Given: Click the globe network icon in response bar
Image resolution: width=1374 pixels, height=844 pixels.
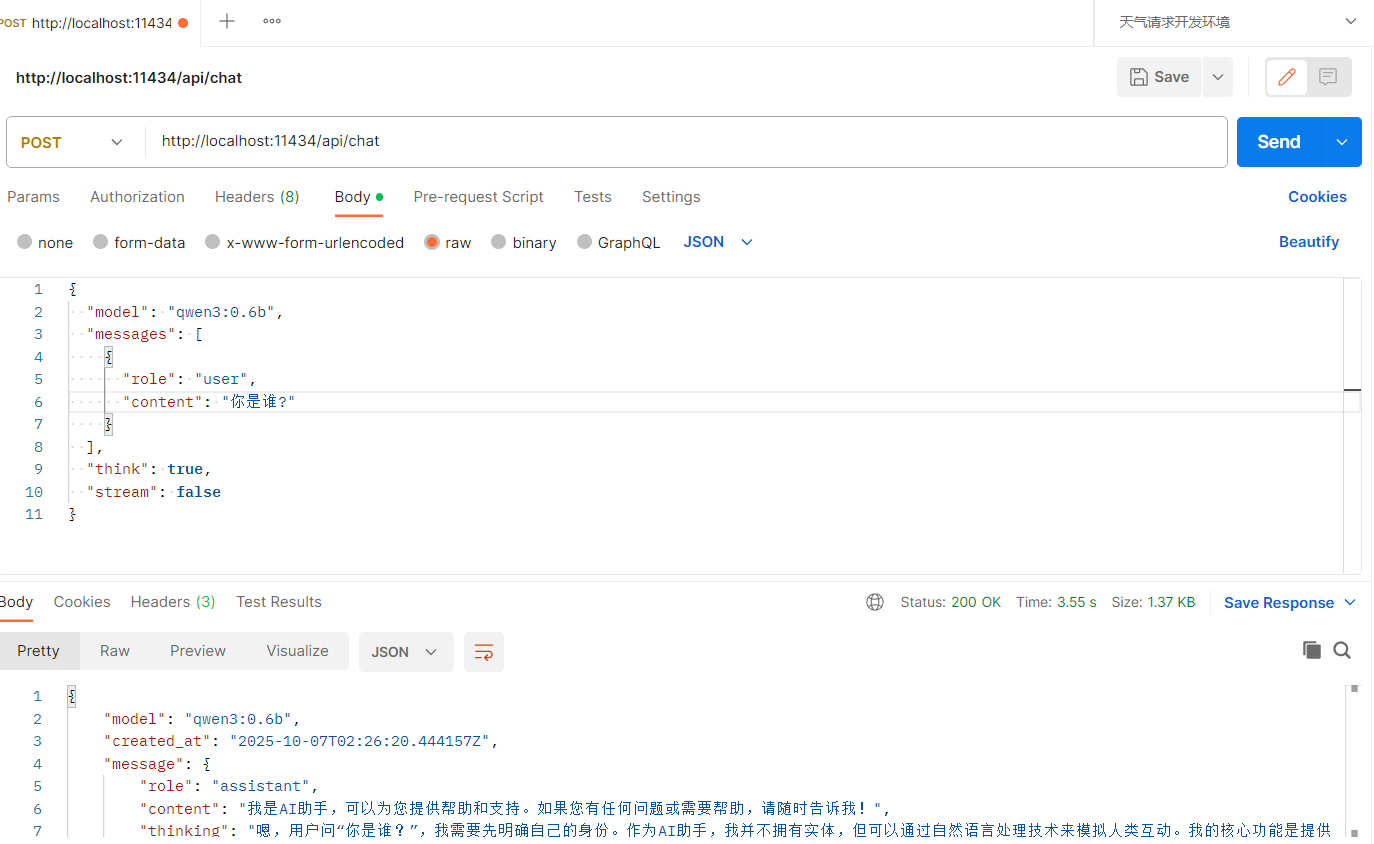Looking at the screenshot, I should [875, 602].
